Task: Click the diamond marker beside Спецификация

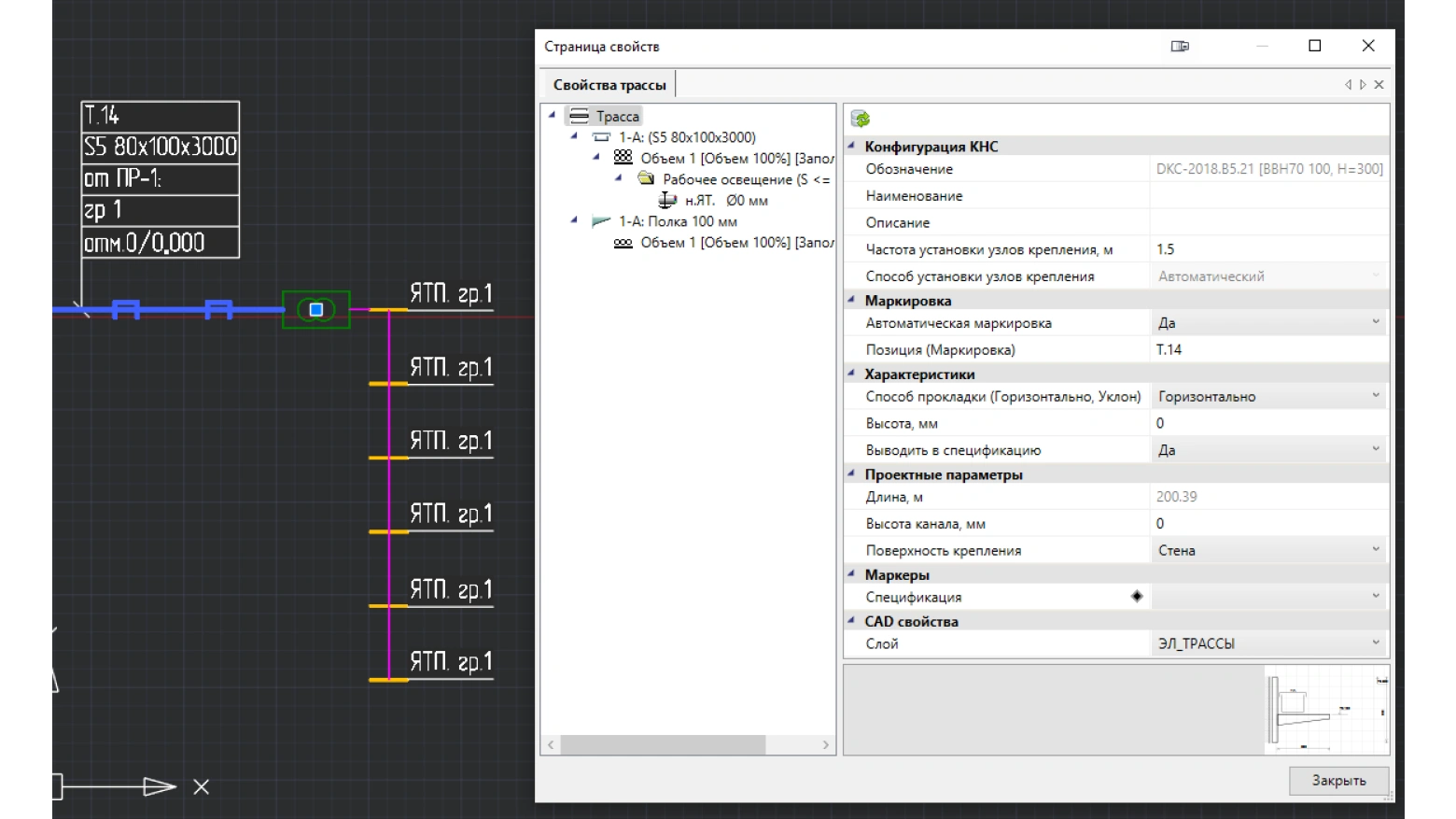Action: 1137,596
